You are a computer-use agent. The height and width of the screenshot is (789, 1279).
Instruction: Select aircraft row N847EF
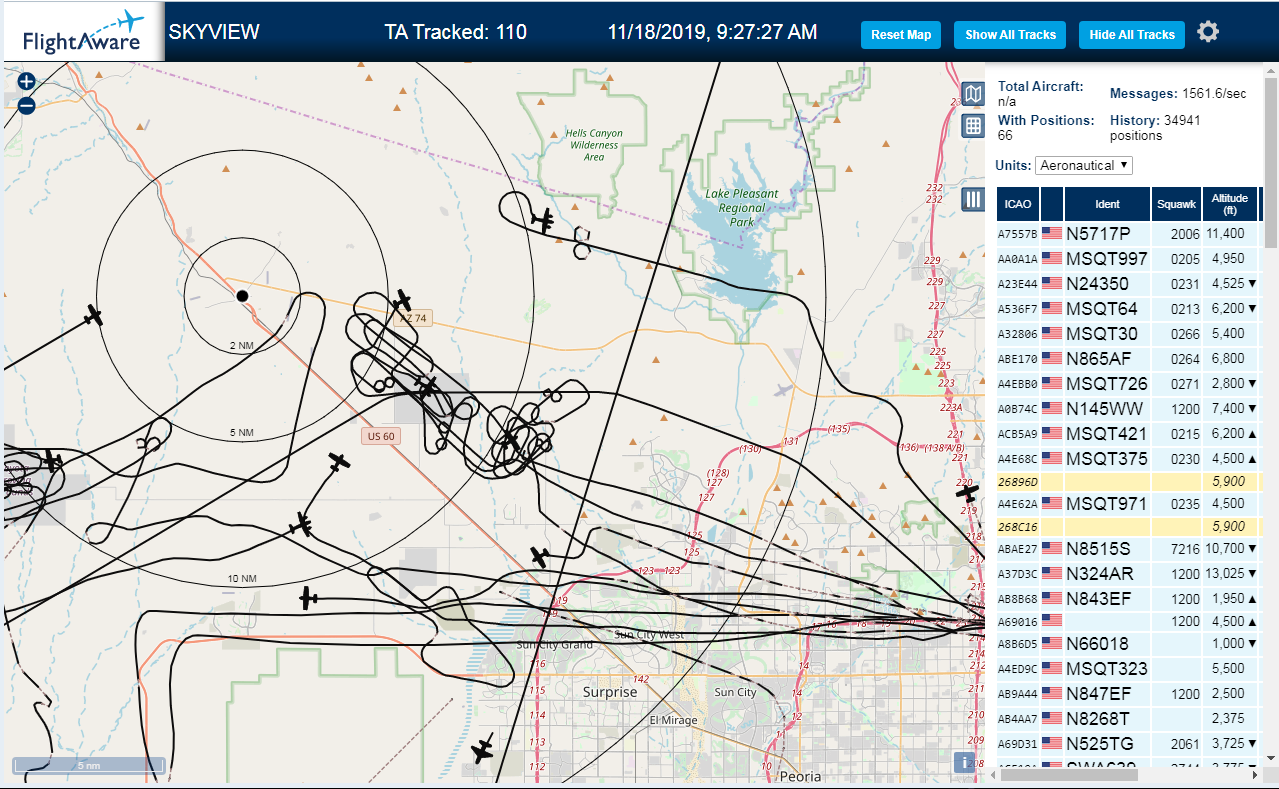pos(1129,694)
